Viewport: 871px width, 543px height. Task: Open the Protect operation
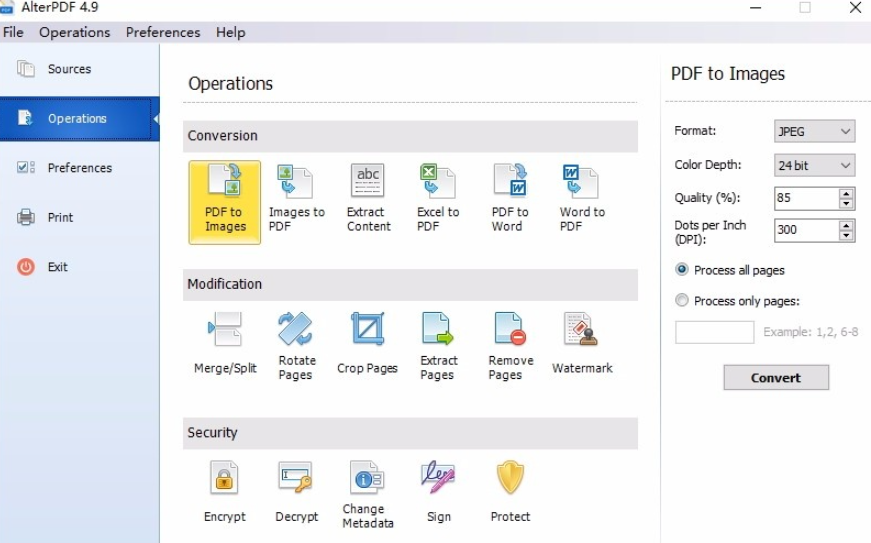pos(510,492)
